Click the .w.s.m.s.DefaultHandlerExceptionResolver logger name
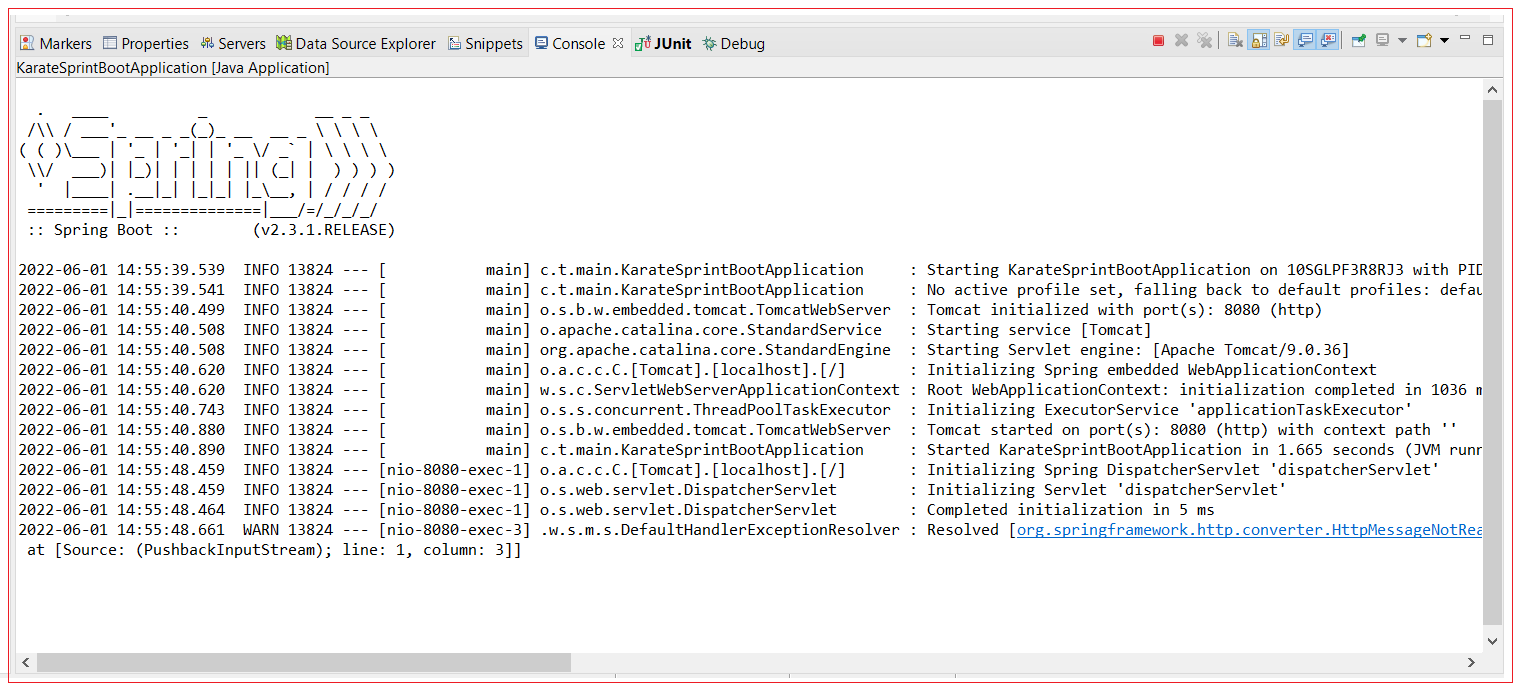 [720, 529]
